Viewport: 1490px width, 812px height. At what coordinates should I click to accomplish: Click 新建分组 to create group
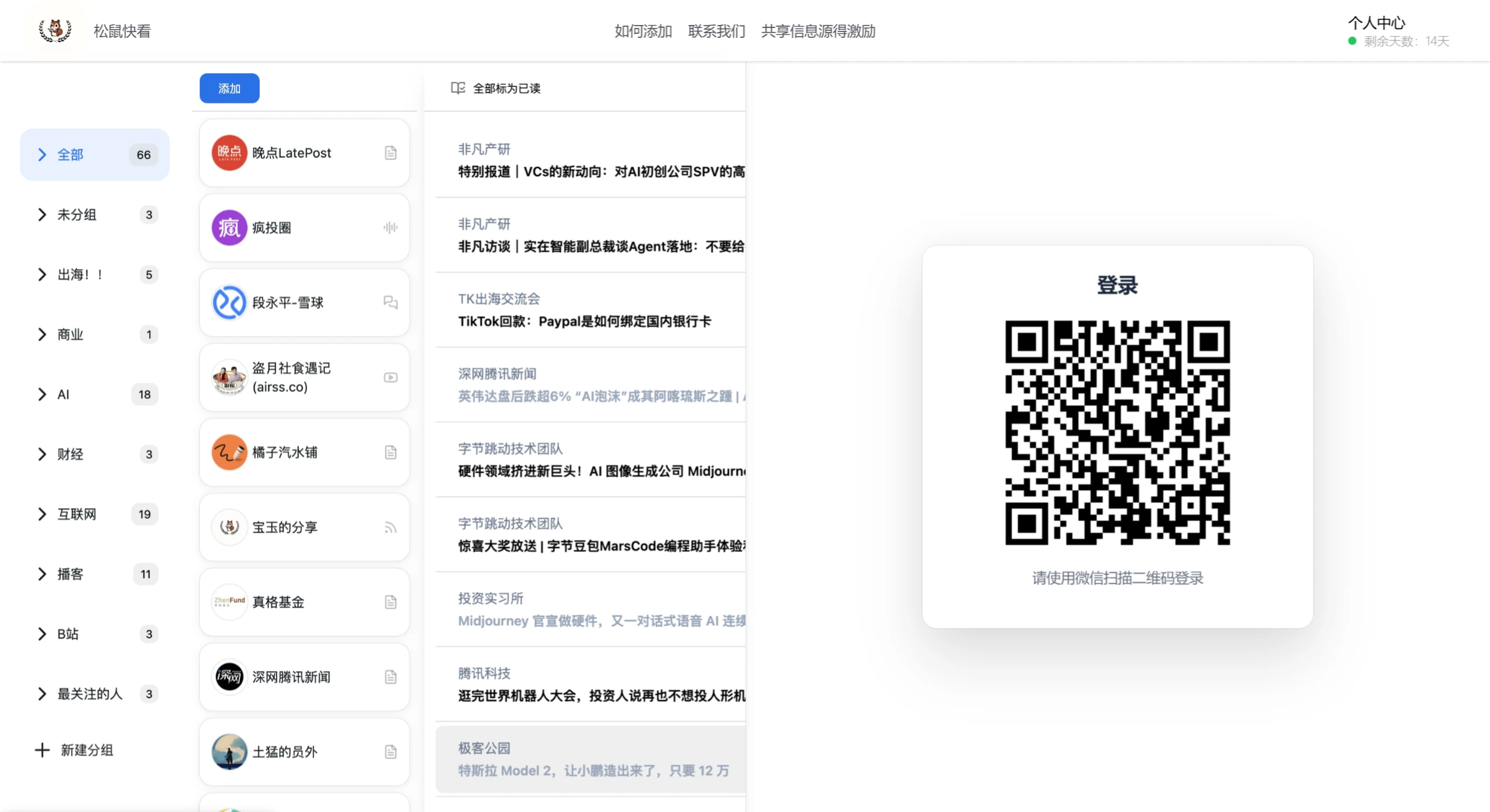point(87,750)
